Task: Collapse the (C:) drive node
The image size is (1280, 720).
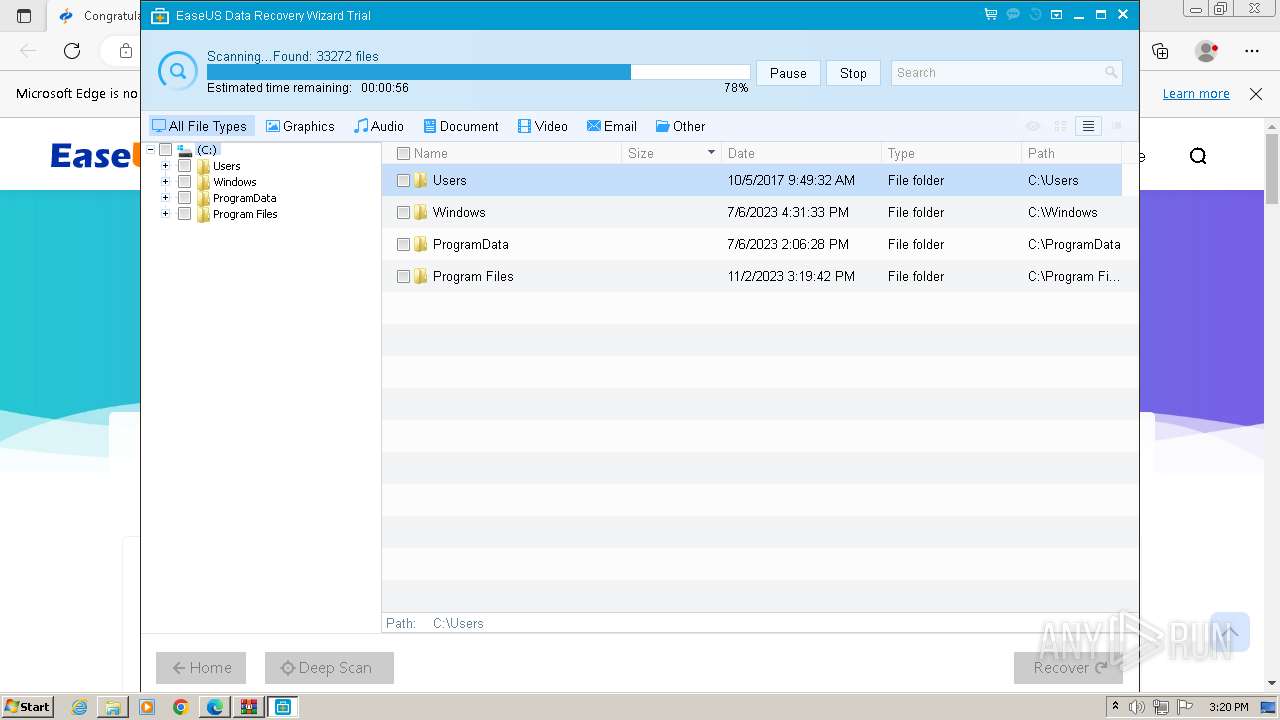Action: 150,150
